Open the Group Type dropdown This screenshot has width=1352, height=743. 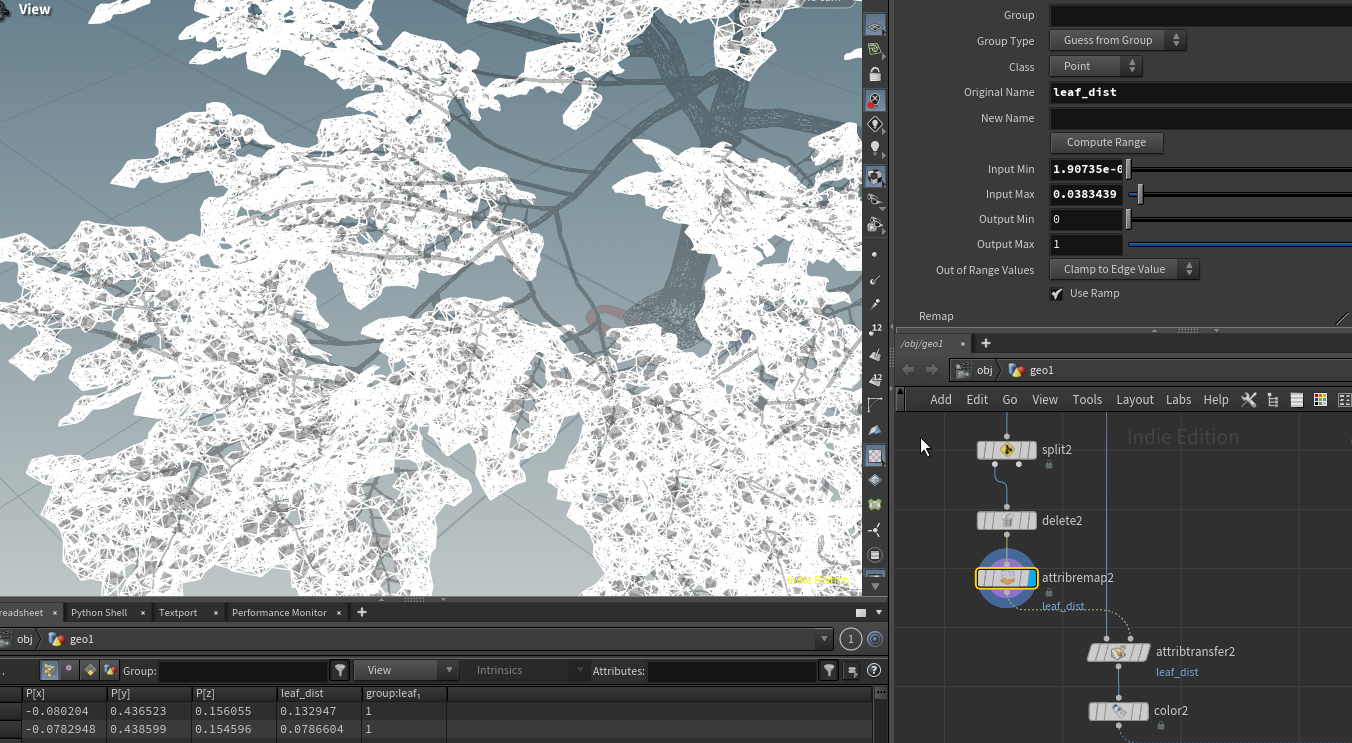click(1117, 41)
